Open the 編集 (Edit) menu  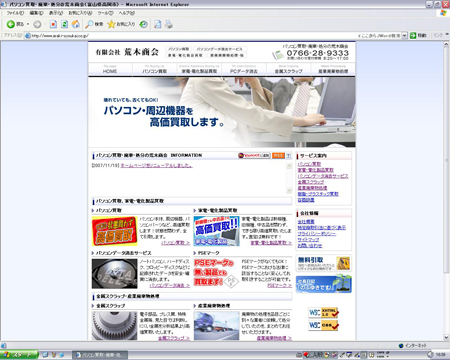click(36, 13)
